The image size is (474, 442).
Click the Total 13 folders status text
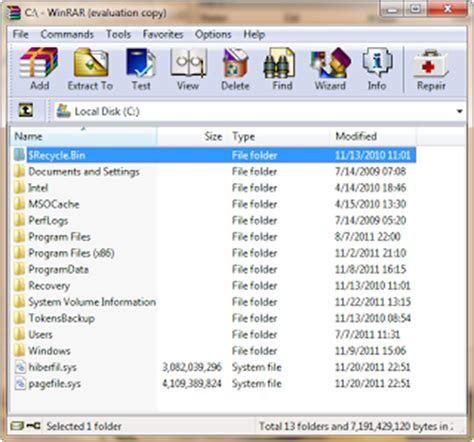pyautogui.click(x=356, y=426)
